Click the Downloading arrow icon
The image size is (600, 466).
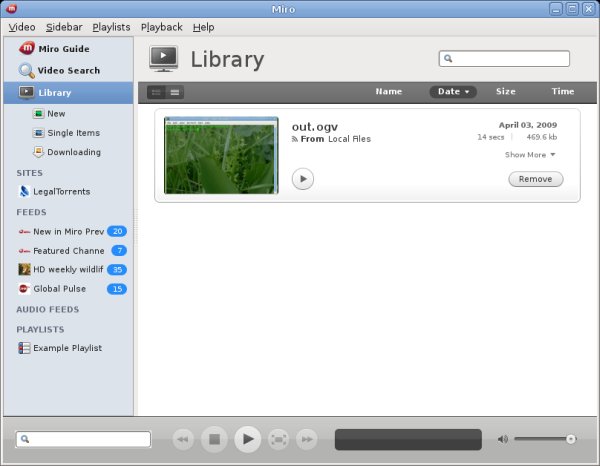(38, 152)
